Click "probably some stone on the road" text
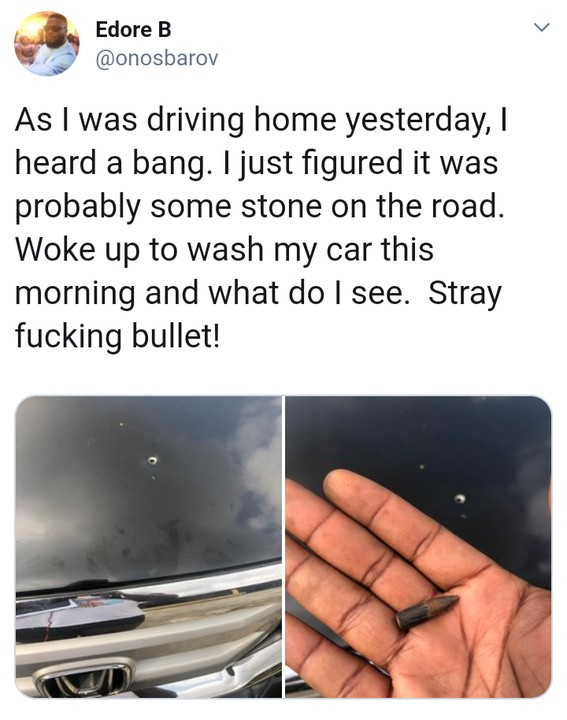 pos(259,206)
